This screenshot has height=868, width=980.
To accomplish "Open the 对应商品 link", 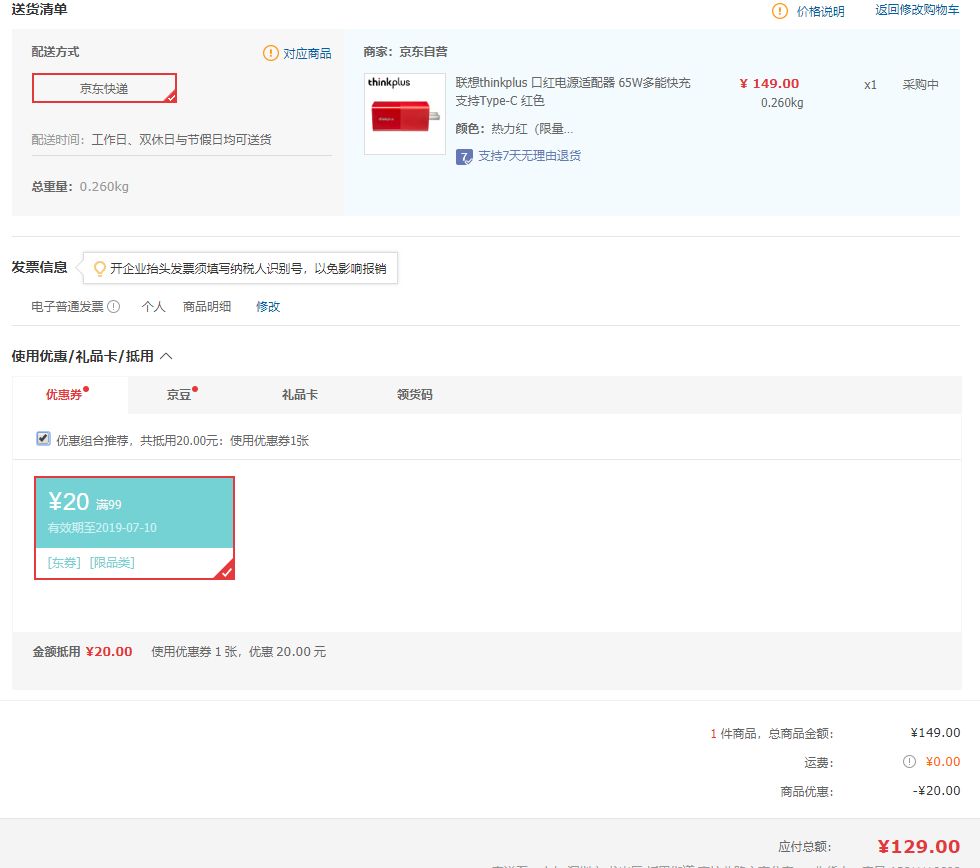I will (307, 54).
